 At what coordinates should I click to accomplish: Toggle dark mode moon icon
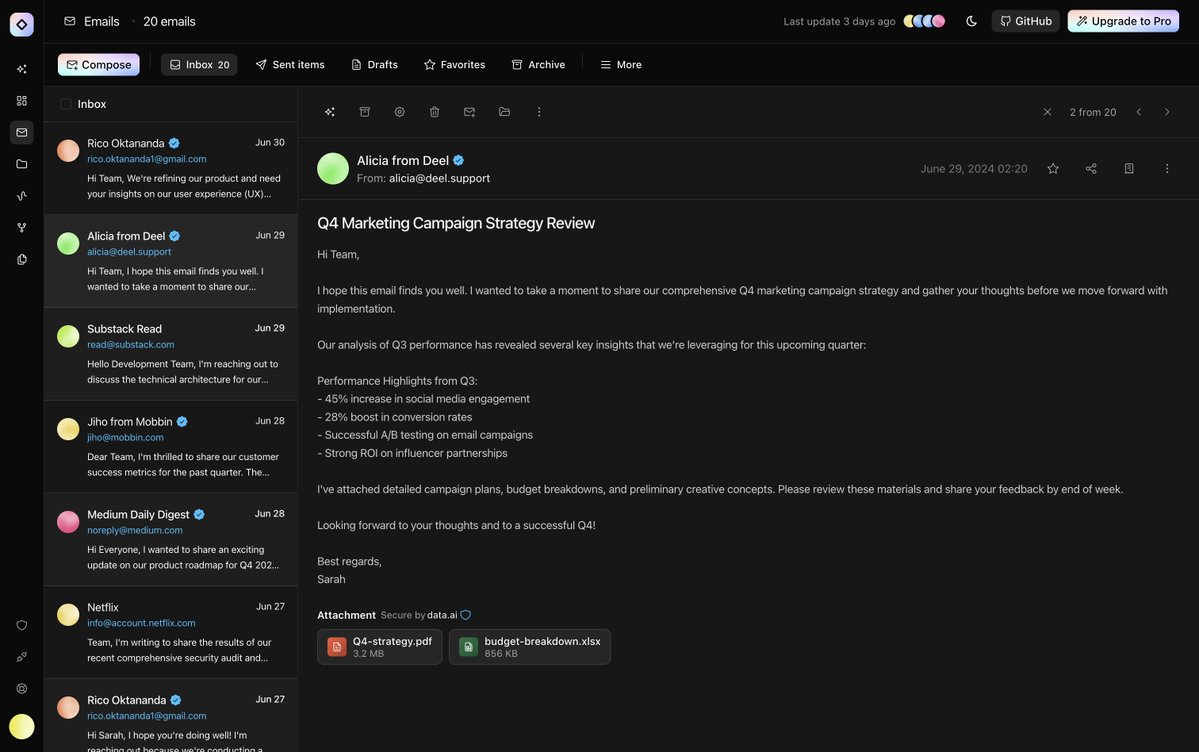click(x=971, y=21)
